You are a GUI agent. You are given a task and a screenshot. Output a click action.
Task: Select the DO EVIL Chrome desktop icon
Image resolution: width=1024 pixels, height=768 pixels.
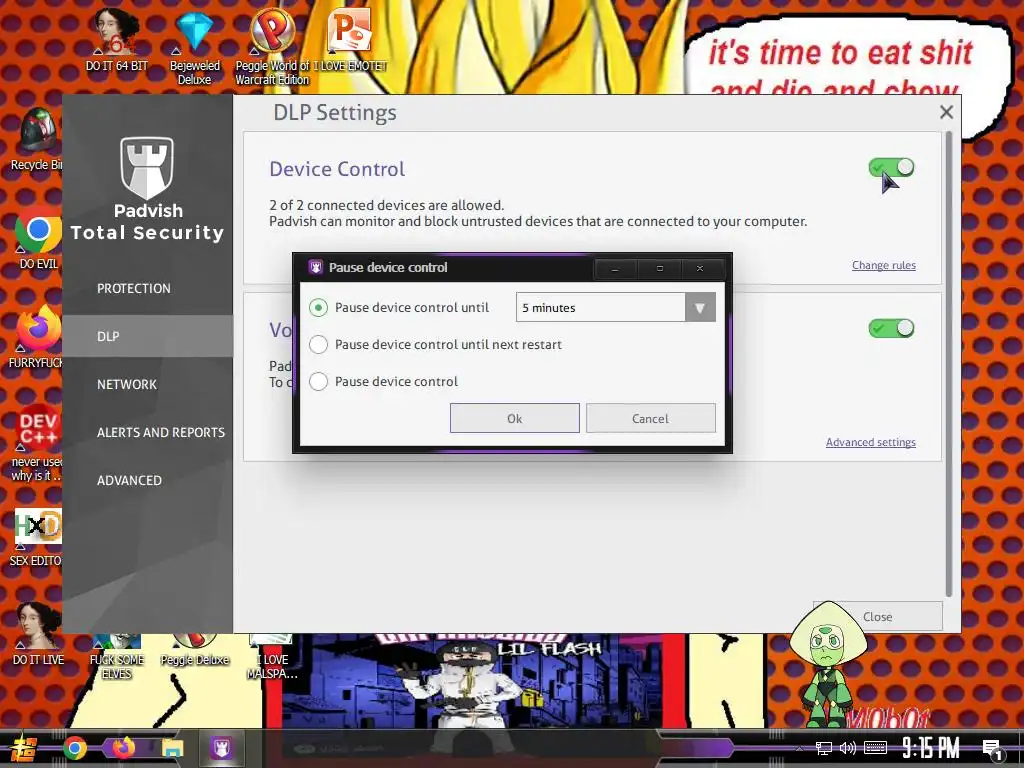pos(38,238)
